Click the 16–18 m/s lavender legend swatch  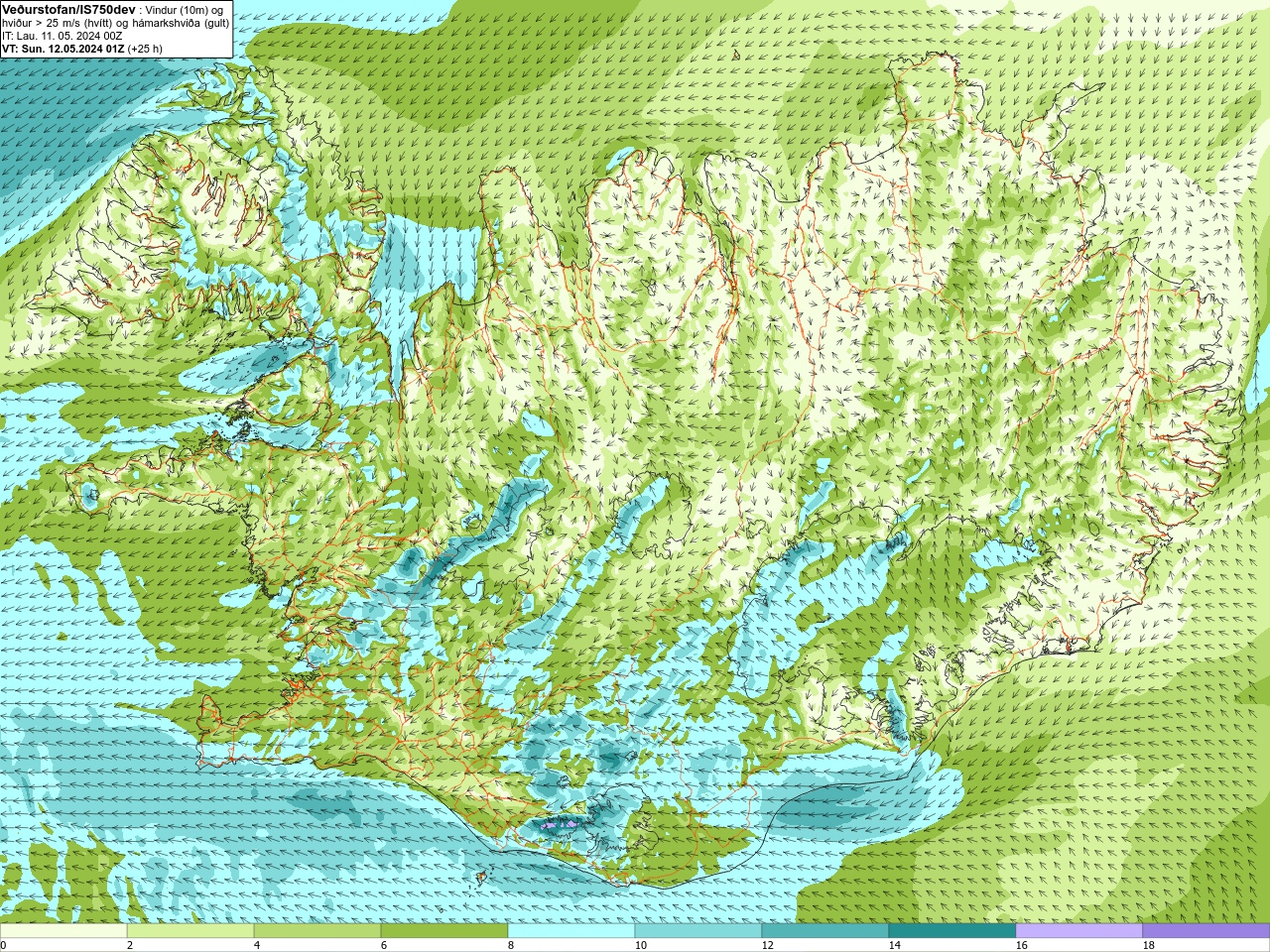click(1079, 931)
